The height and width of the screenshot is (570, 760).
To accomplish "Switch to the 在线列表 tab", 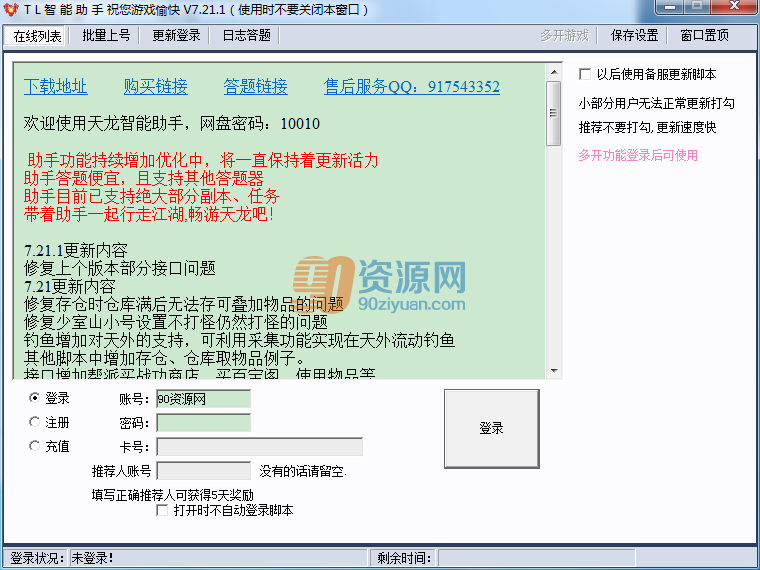I will point(37,36).
